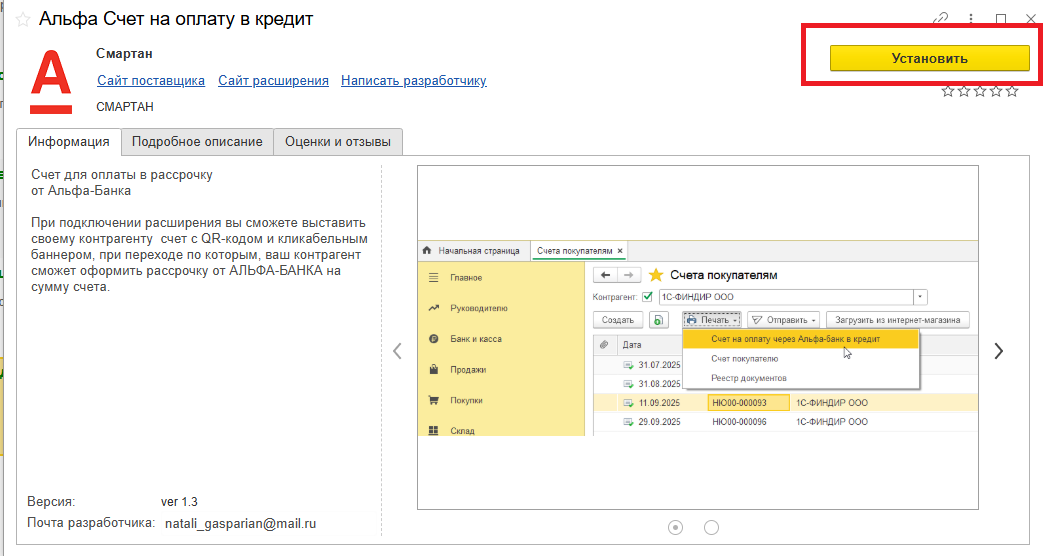Select the first slide indicator dot
The width and height of the screenshot is (1049, 556).
(x=676, y=527)
